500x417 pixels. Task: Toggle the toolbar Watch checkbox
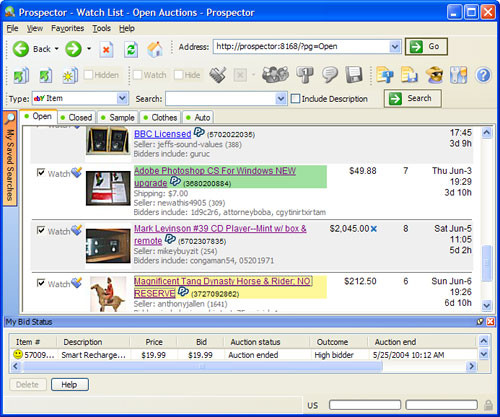pos(137,75)
